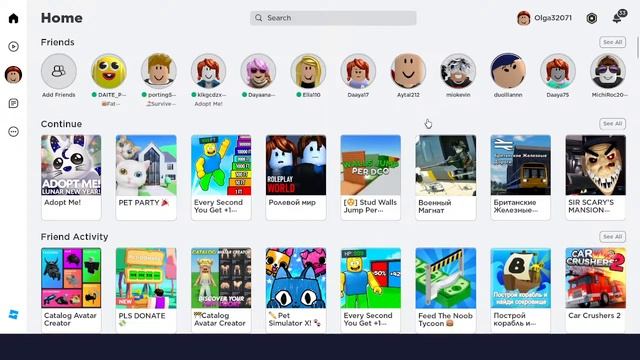Screen dimensions: 640x360
Task: Open the PET PARTY game card
Action: (146, 178)
